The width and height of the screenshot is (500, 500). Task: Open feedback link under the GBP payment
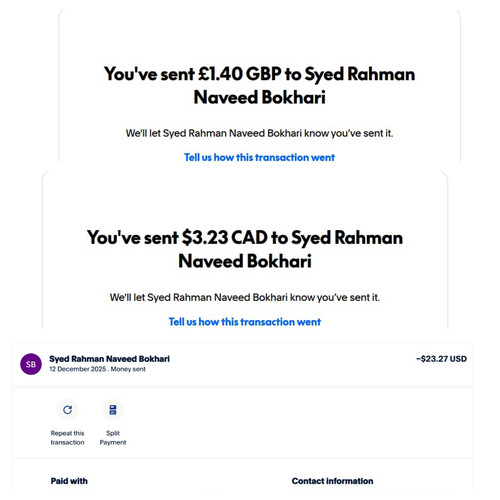pyautogui.click(x=259, y=157)
